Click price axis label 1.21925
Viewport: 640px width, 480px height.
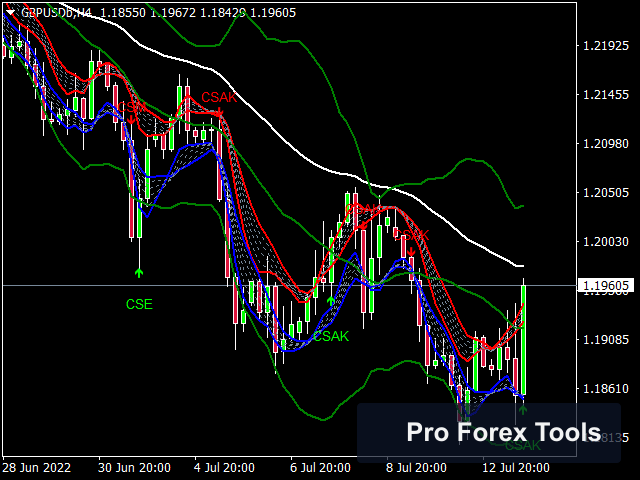pos(606,46)
